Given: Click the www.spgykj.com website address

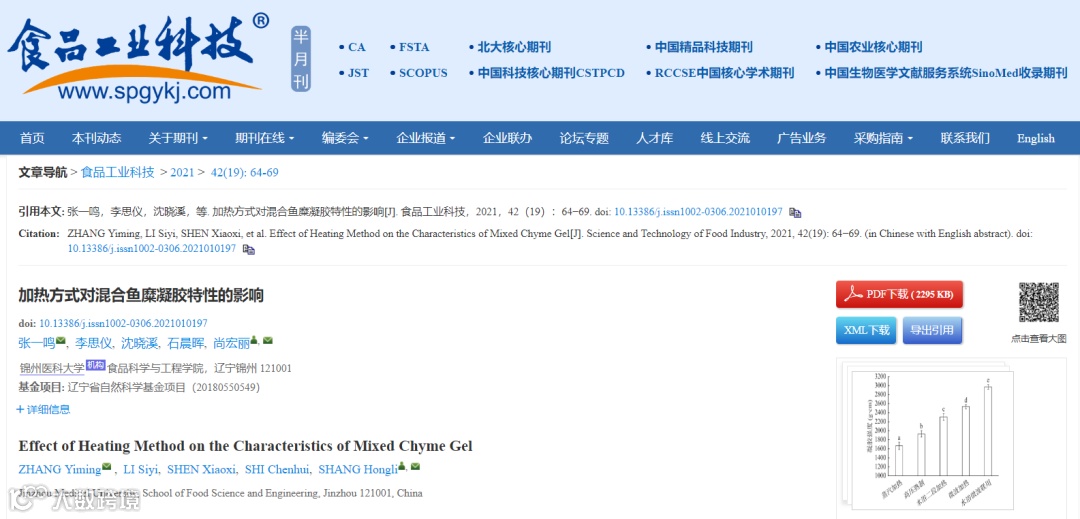Looking at the screenshot, I should (145, 90).
